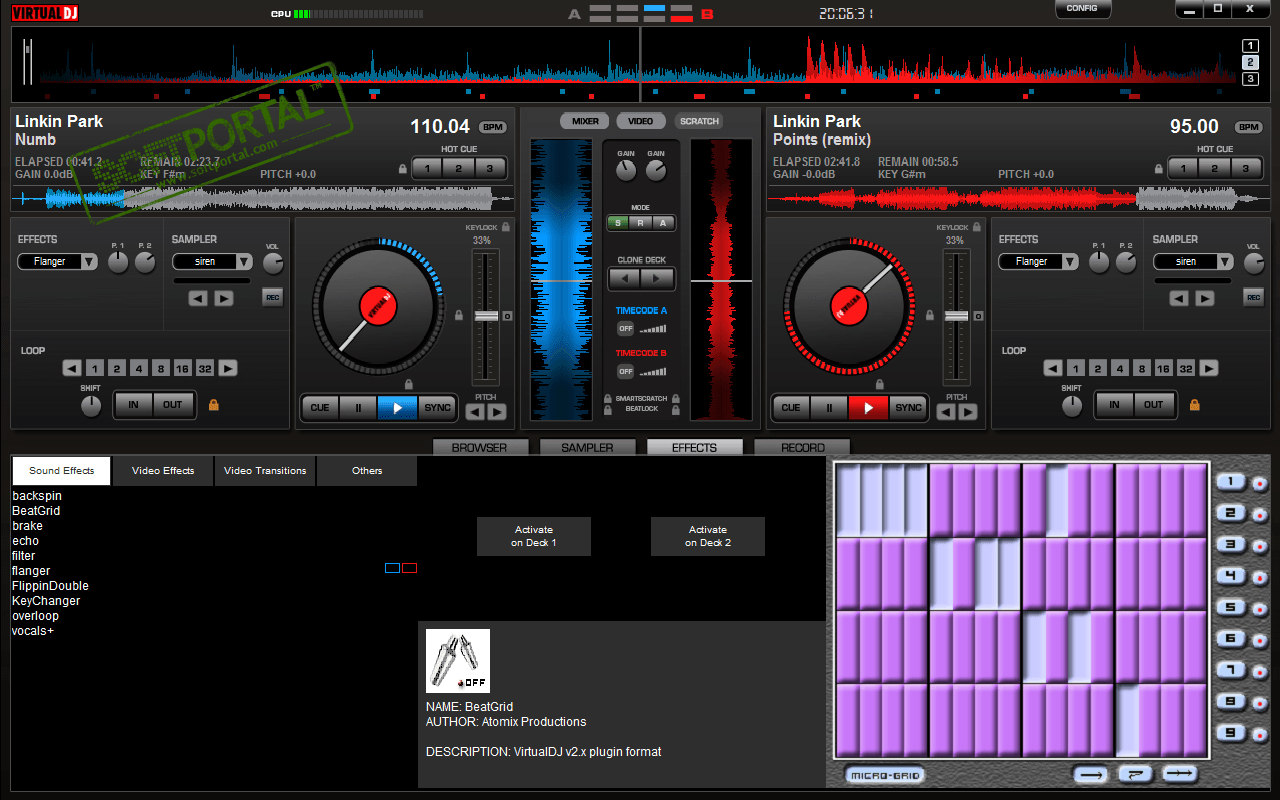Image resolution: width=1280 pixels, height=800 pixels.
Task: Click the red record dot beside BeatGrid preset 5
Action: [1259, 608]
